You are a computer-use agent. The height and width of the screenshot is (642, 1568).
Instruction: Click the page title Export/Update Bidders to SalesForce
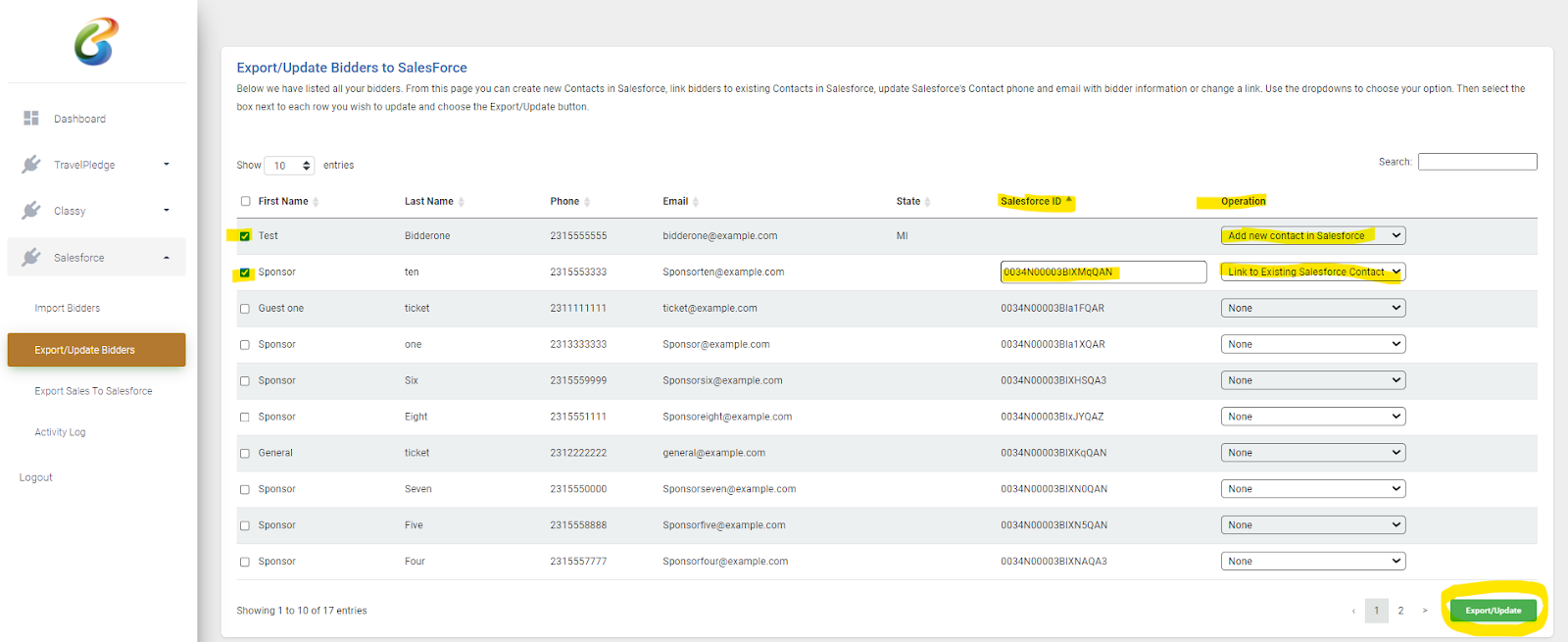352,68
